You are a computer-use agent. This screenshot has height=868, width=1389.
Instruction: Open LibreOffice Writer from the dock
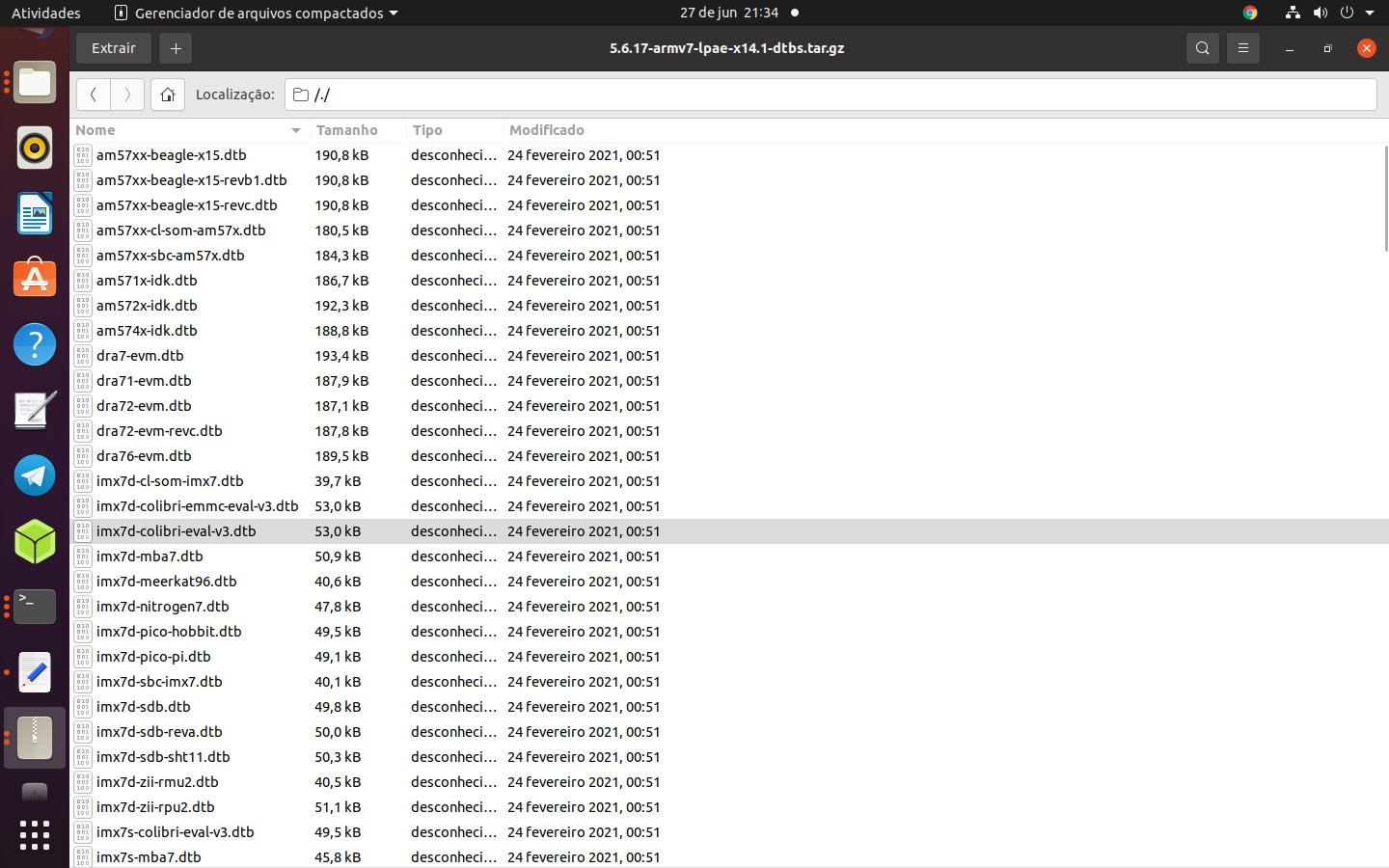35,214
